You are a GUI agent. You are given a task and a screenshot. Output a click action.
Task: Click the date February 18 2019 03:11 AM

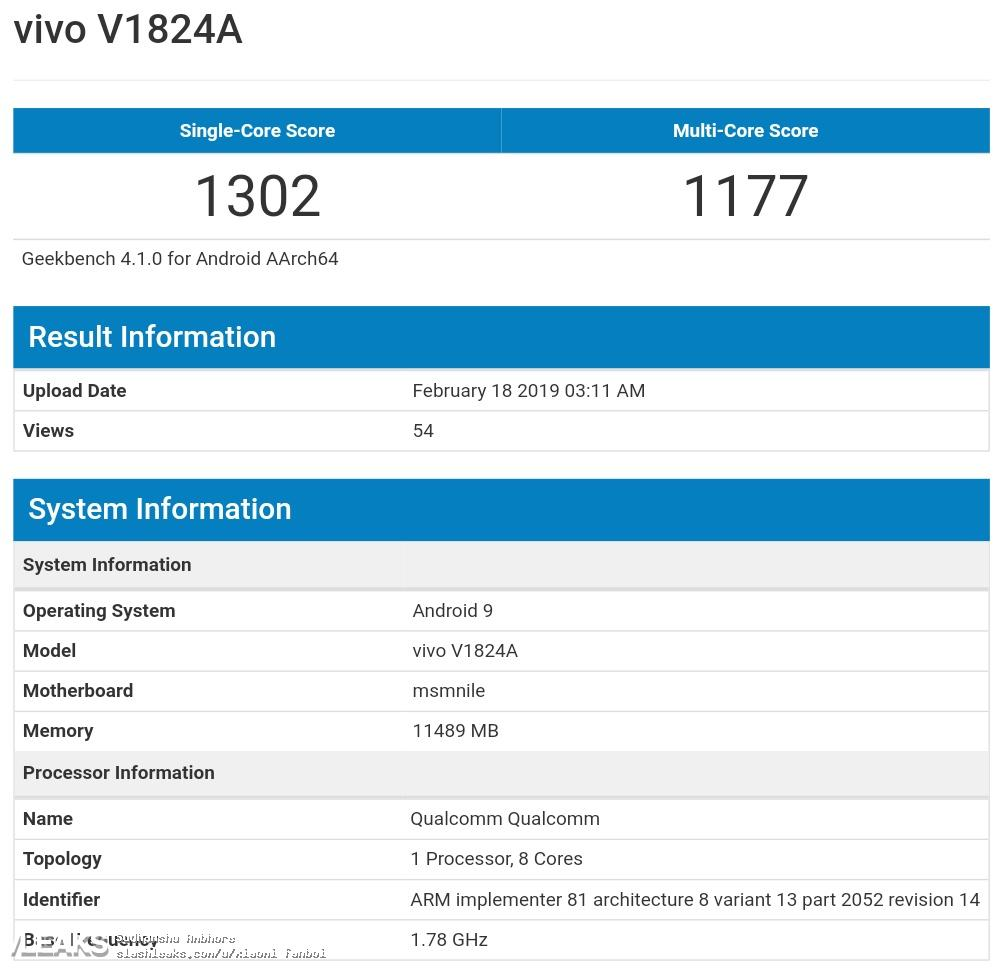pyautogui.click(x=528, y=391)
